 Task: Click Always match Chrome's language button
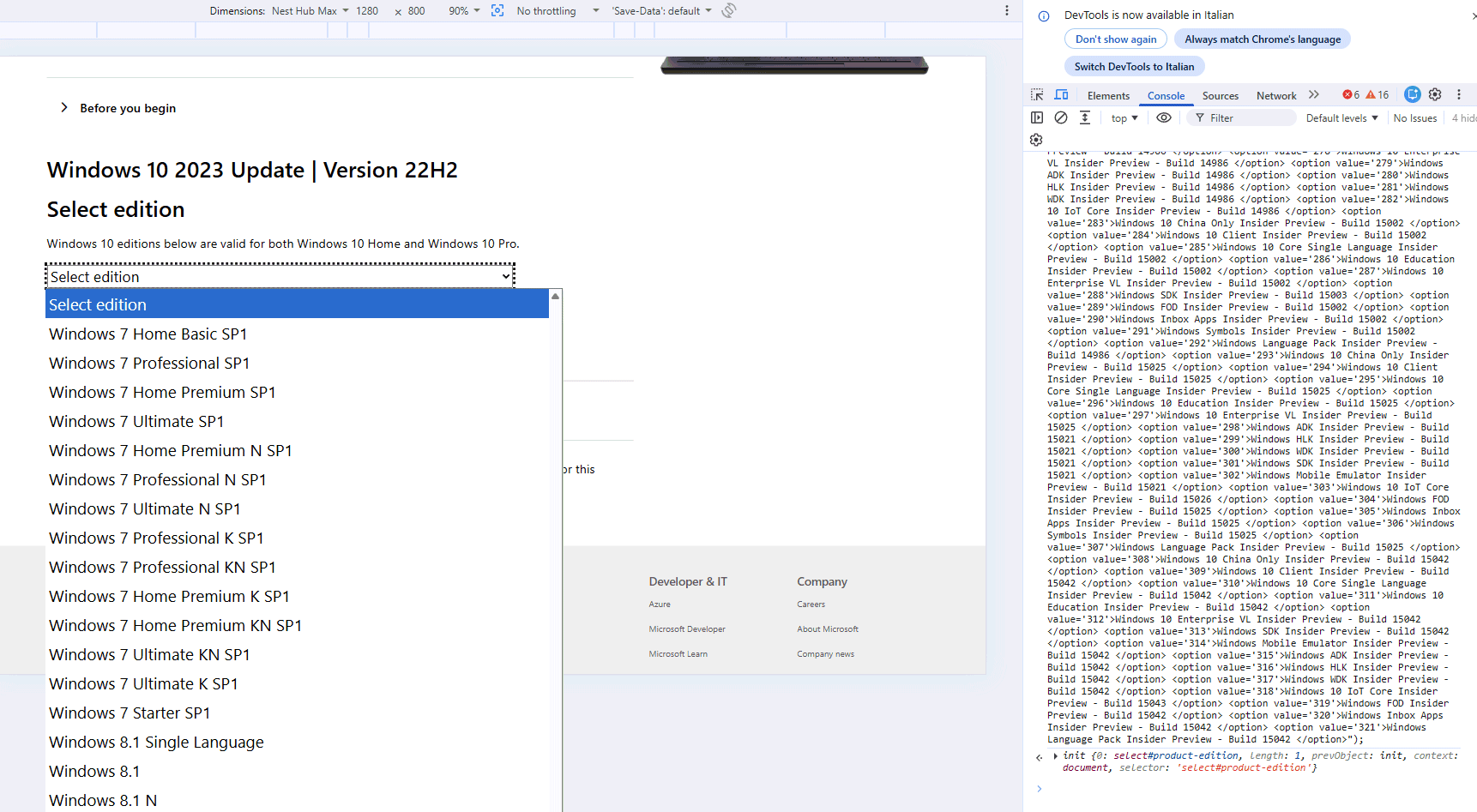1263,39
